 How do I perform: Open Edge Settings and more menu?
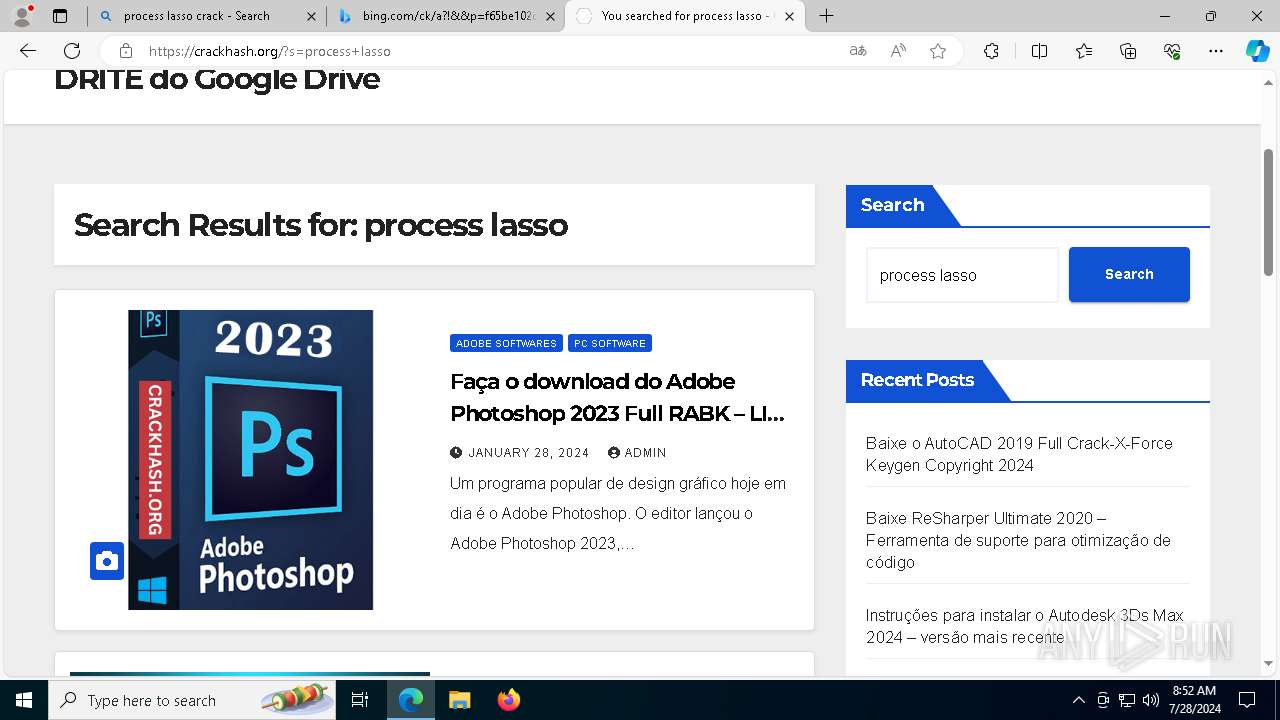[1216, 51]
